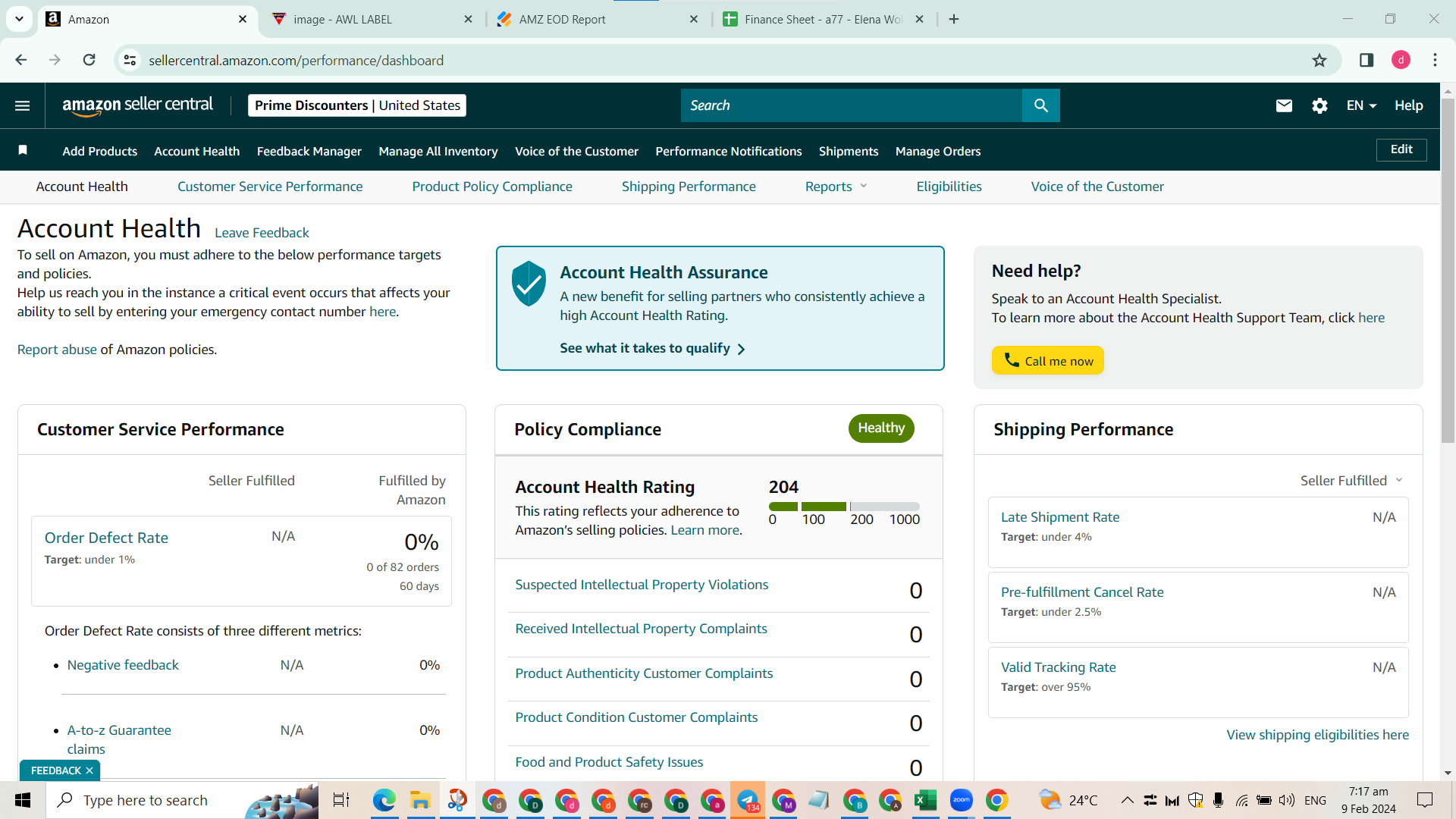Click the Leave Feedback link
Image resolution: width=1456 pixels, height=819 pixels.
tap(262, 233)
